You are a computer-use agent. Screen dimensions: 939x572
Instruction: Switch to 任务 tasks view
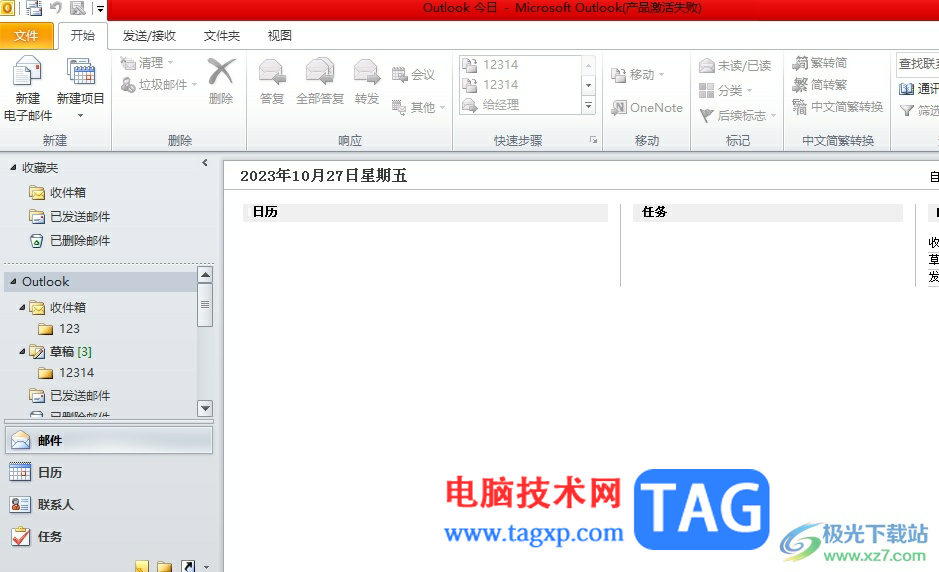pyautogui.click(x=109, y=537)
